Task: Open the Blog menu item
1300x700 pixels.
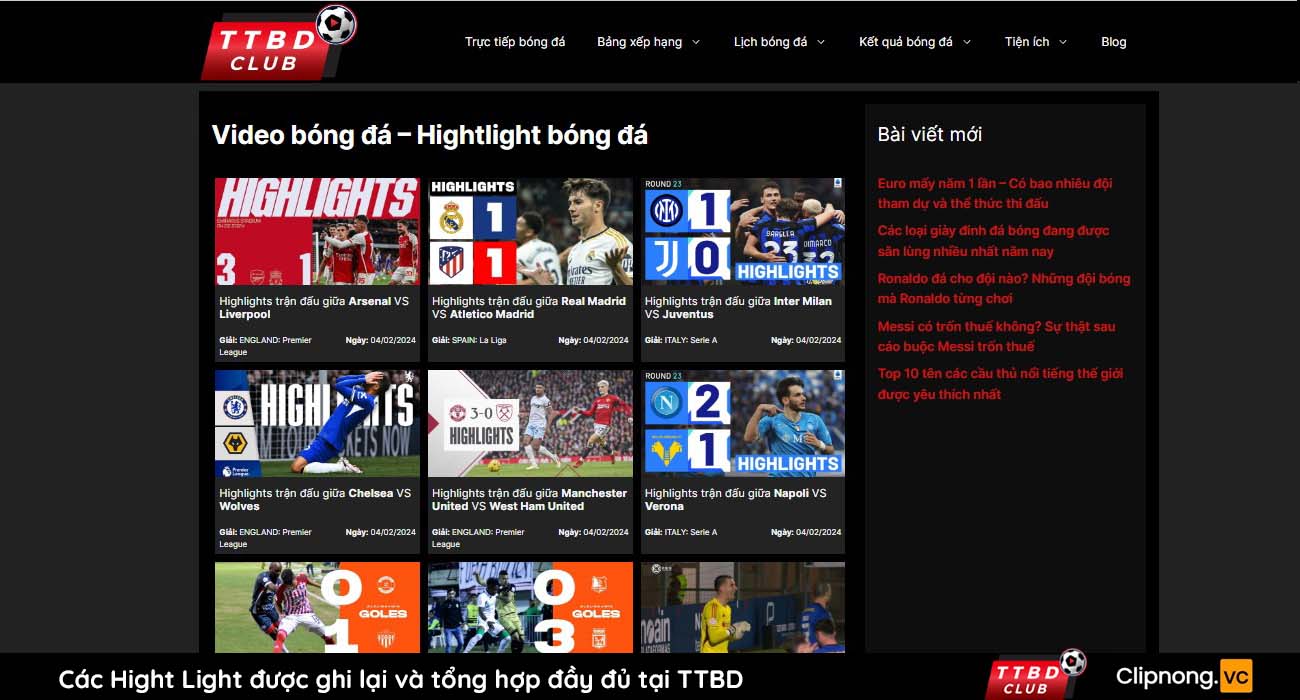Action: point(1114,42)
